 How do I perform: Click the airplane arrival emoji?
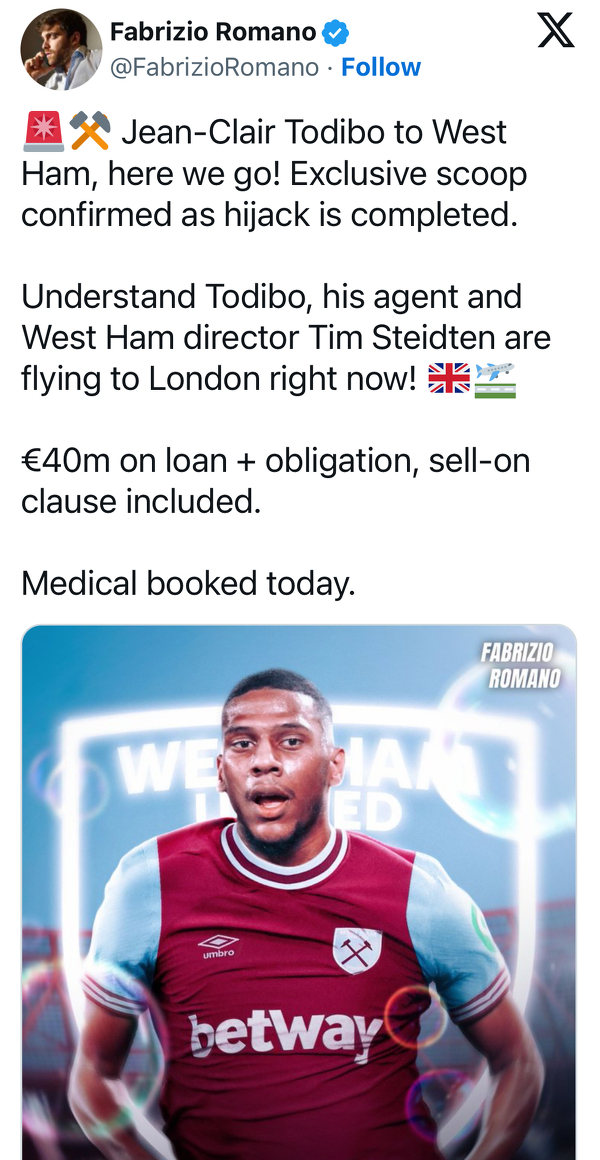pyautogui.click(x=496, y=379)
